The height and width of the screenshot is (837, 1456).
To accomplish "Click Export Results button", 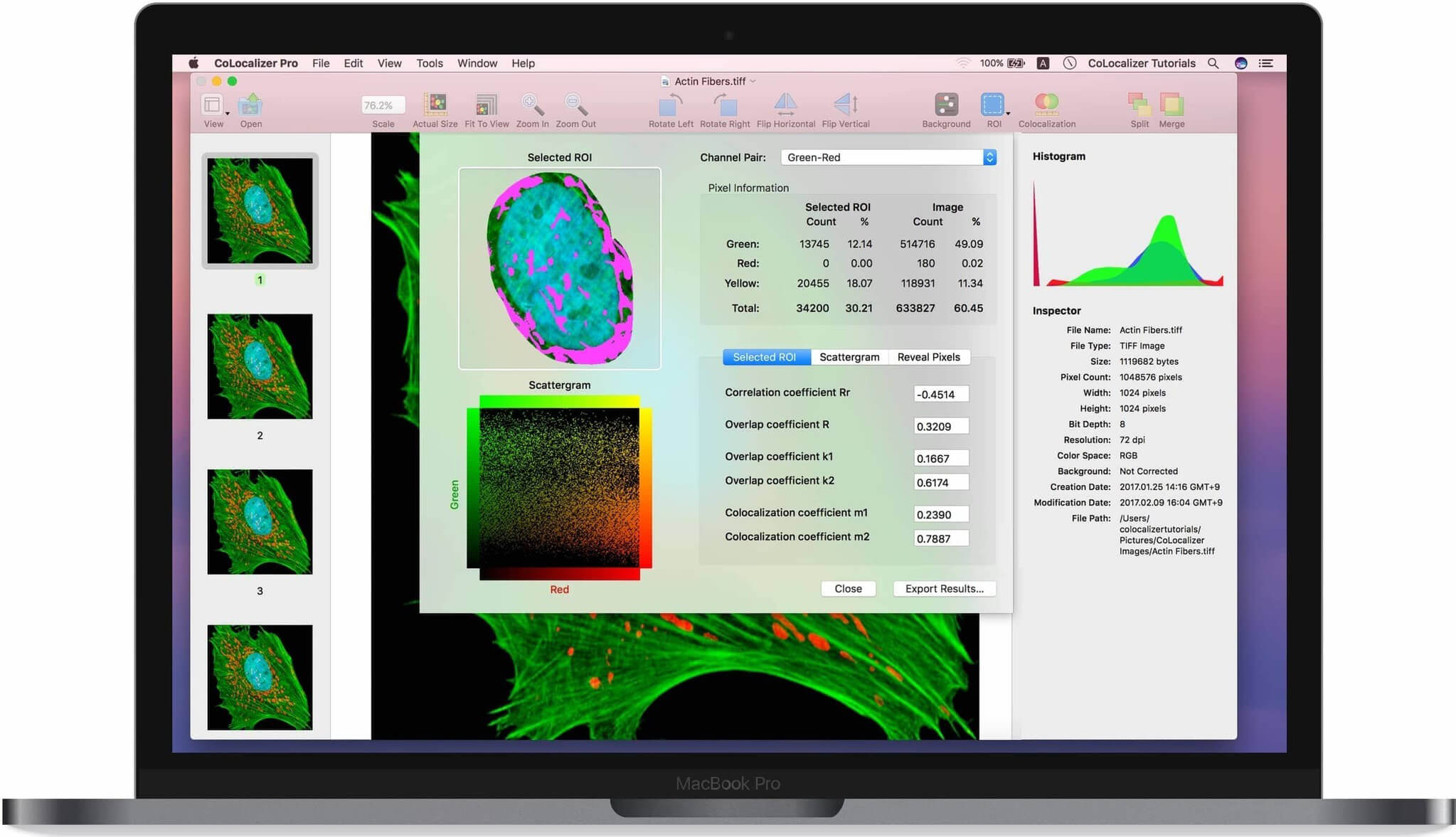I will tap(944, 589).
